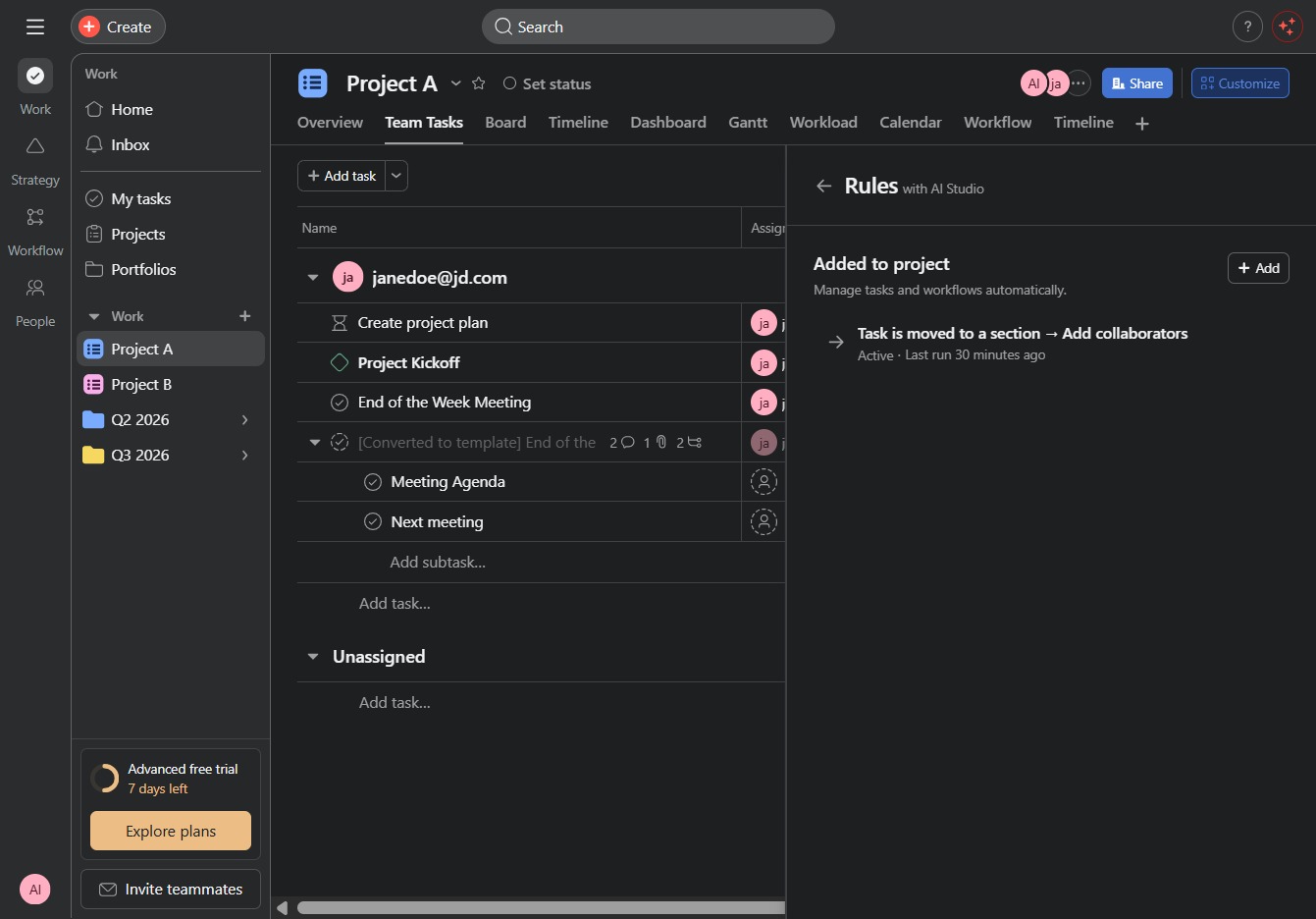This screenshot has width=1316, height=919.
Task: Collapse the Work sidebar section
Action: pyautogui.click(x=94, y=316)
